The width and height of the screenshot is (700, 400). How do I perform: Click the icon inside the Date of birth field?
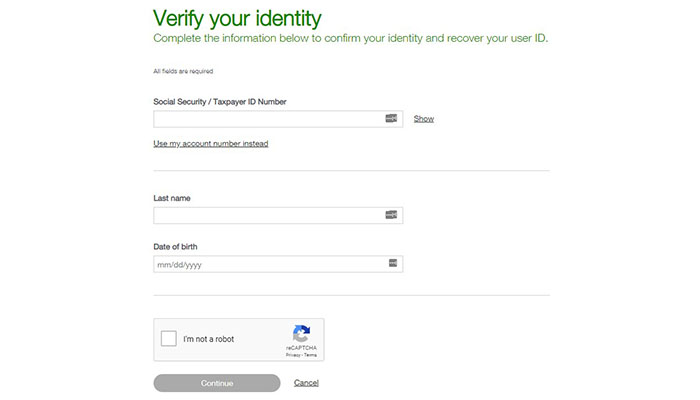click(x=393, y=264)
